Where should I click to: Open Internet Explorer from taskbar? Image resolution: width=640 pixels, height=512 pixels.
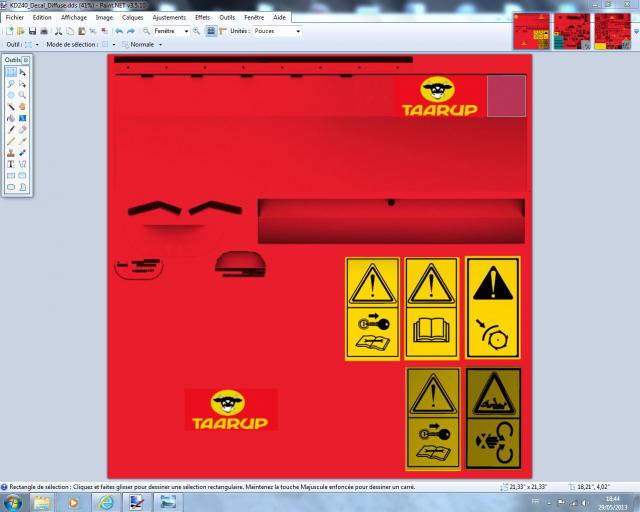click(105, 503)
